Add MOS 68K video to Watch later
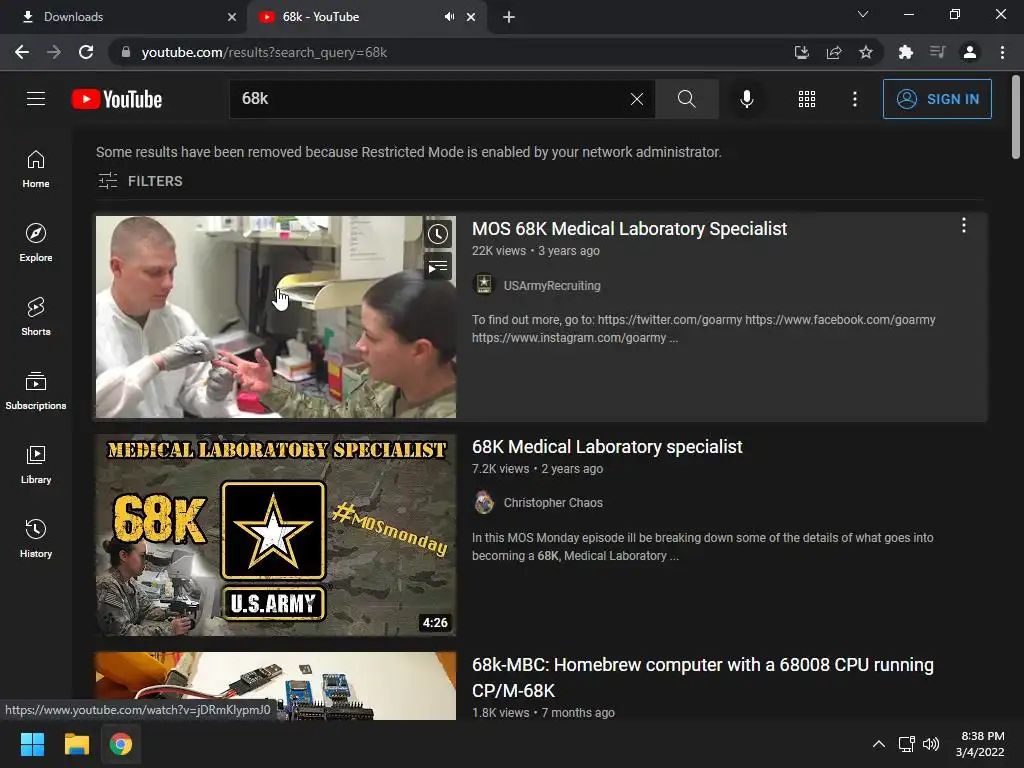The image size is (1024, 768). pyautogui.click(x=438, y=234)
